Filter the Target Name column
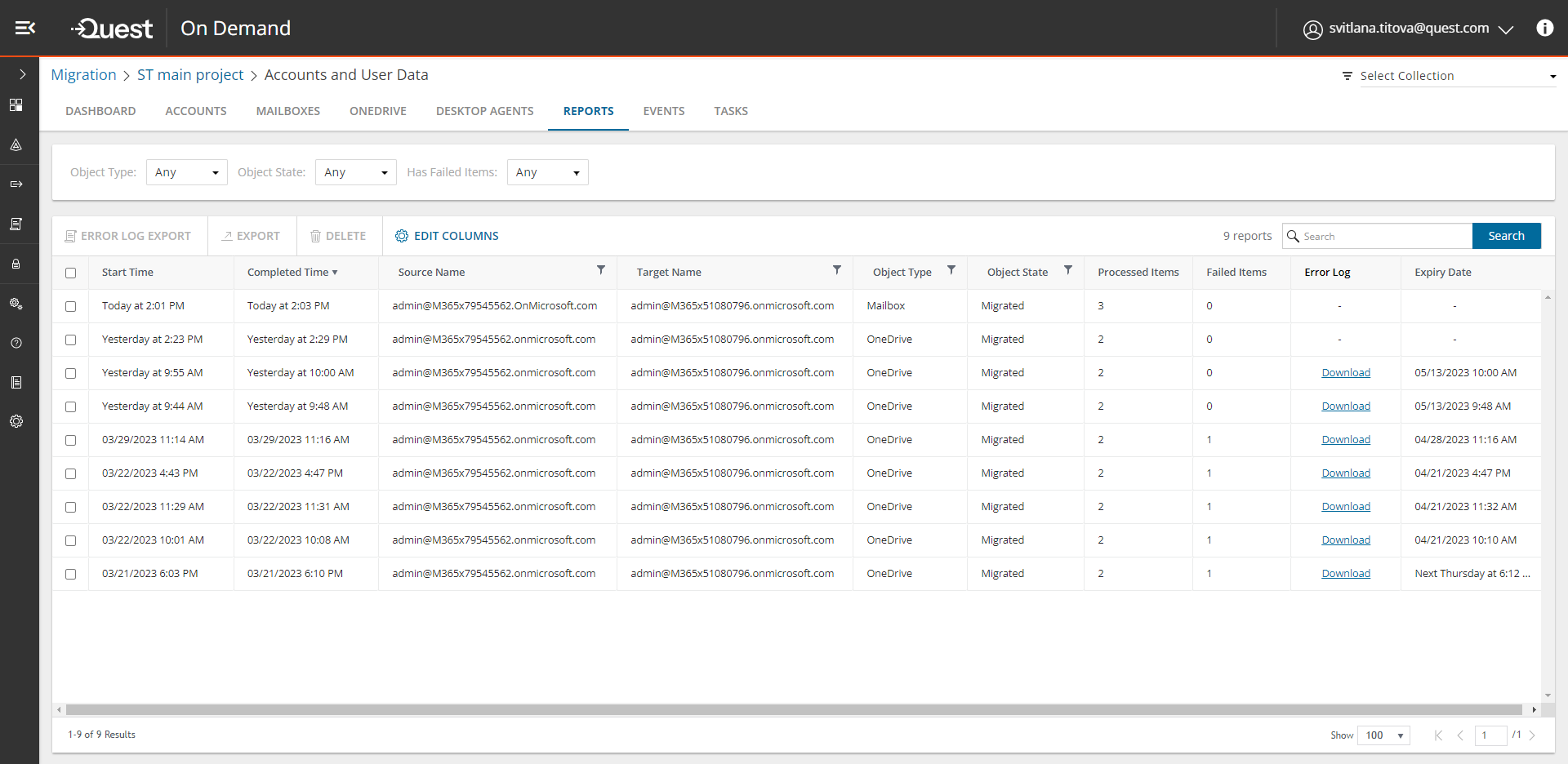The height and width of the screenshot is (764, 1568). 837,270
